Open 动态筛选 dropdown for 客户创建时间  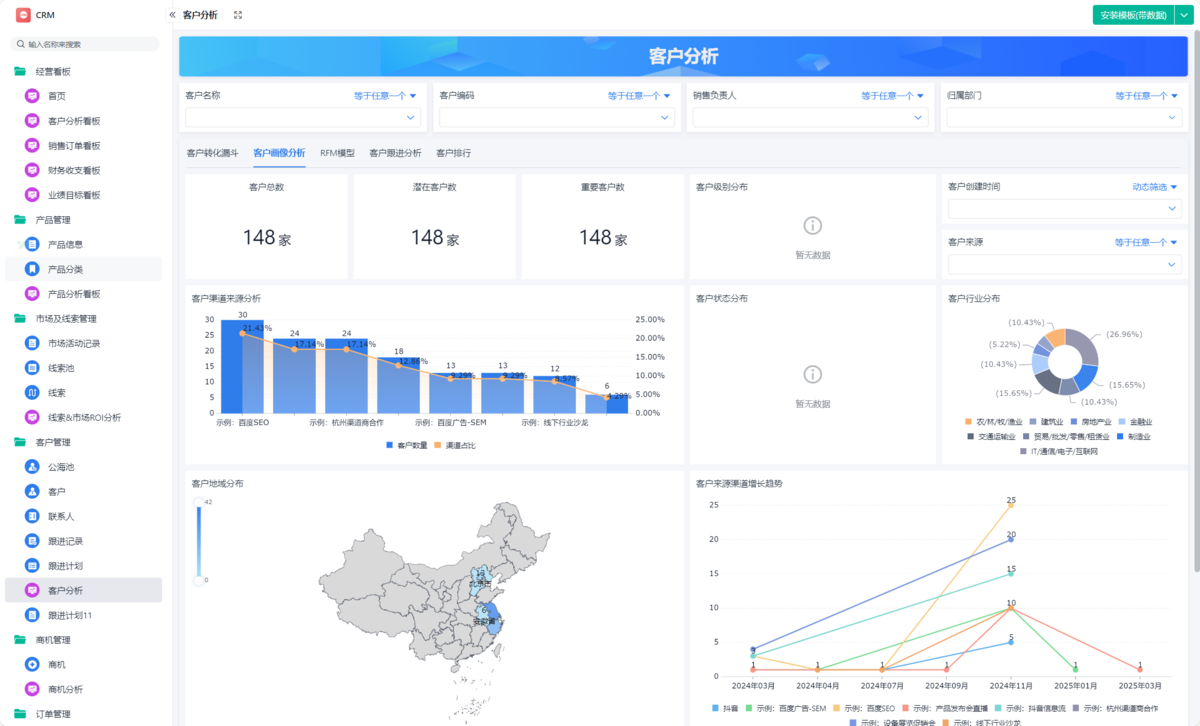[x=1153, y=187]
